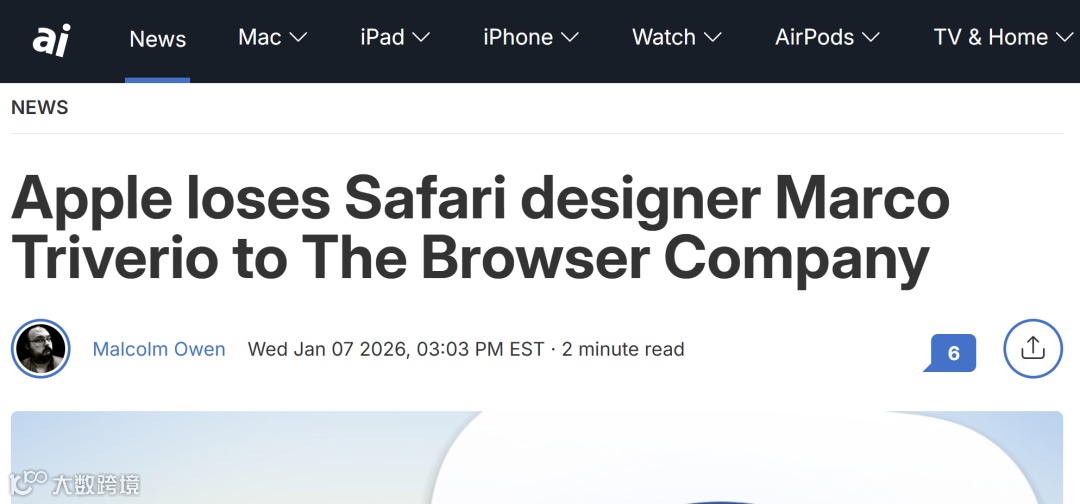This screenshot has width=1080, height=504.
Task: Expand the AirPods dropdown chevron
Action: click(x=871, y=38)
